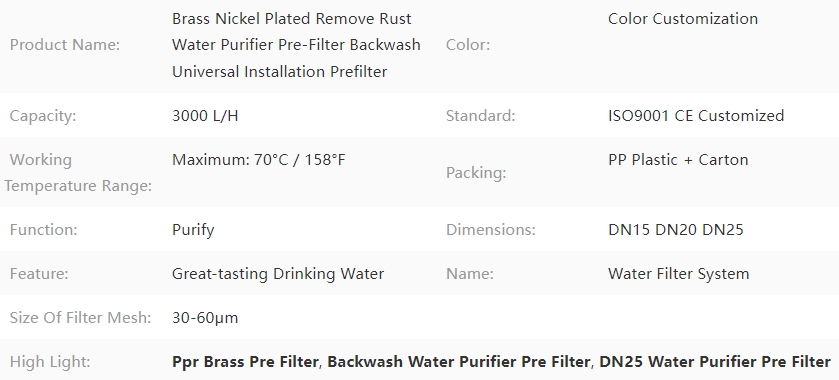The image size is (839, 380).
Task: Click the Packing label
Action: (x=476, y=173)
